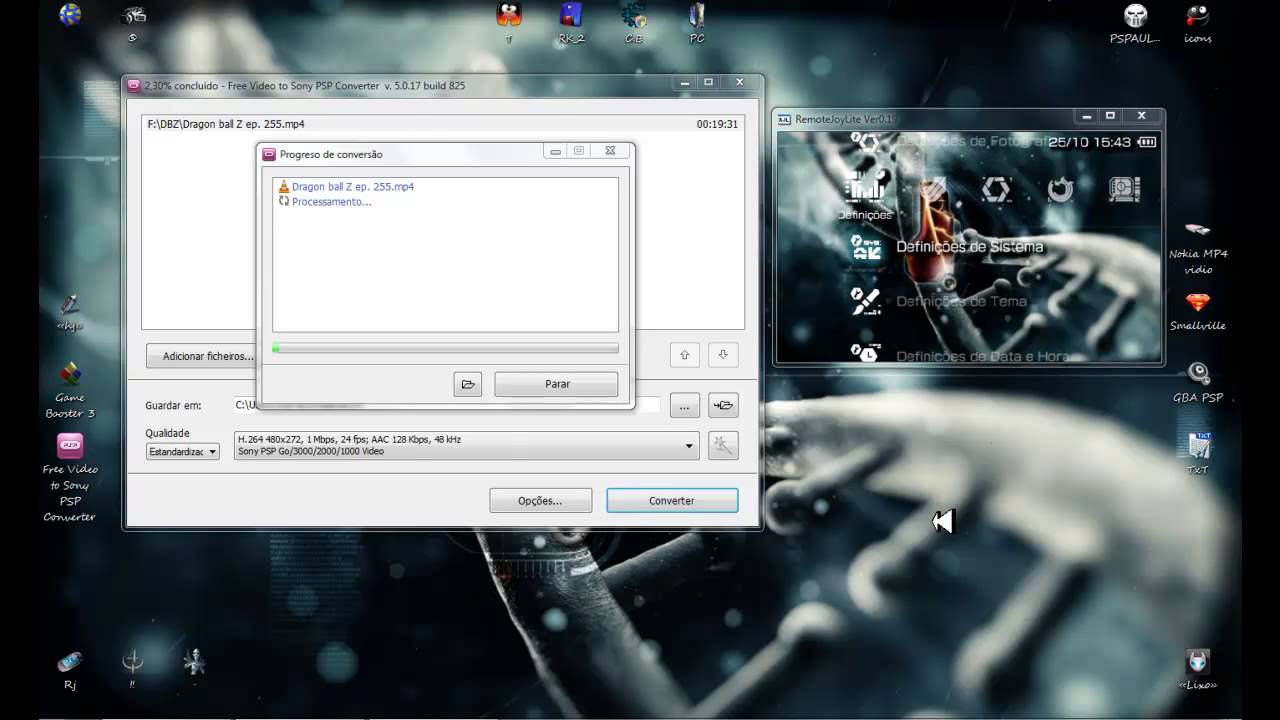
Task: Click the converter app icon in title bar
Action: pos(134,85)
